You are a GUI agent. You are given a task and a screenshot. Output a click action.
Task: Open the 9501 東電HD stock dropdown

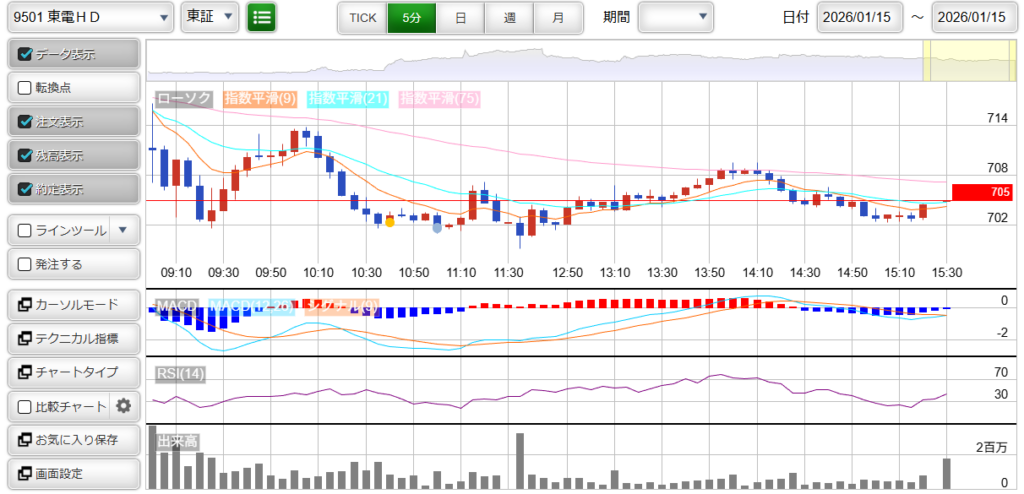click(x=90, y=17)
